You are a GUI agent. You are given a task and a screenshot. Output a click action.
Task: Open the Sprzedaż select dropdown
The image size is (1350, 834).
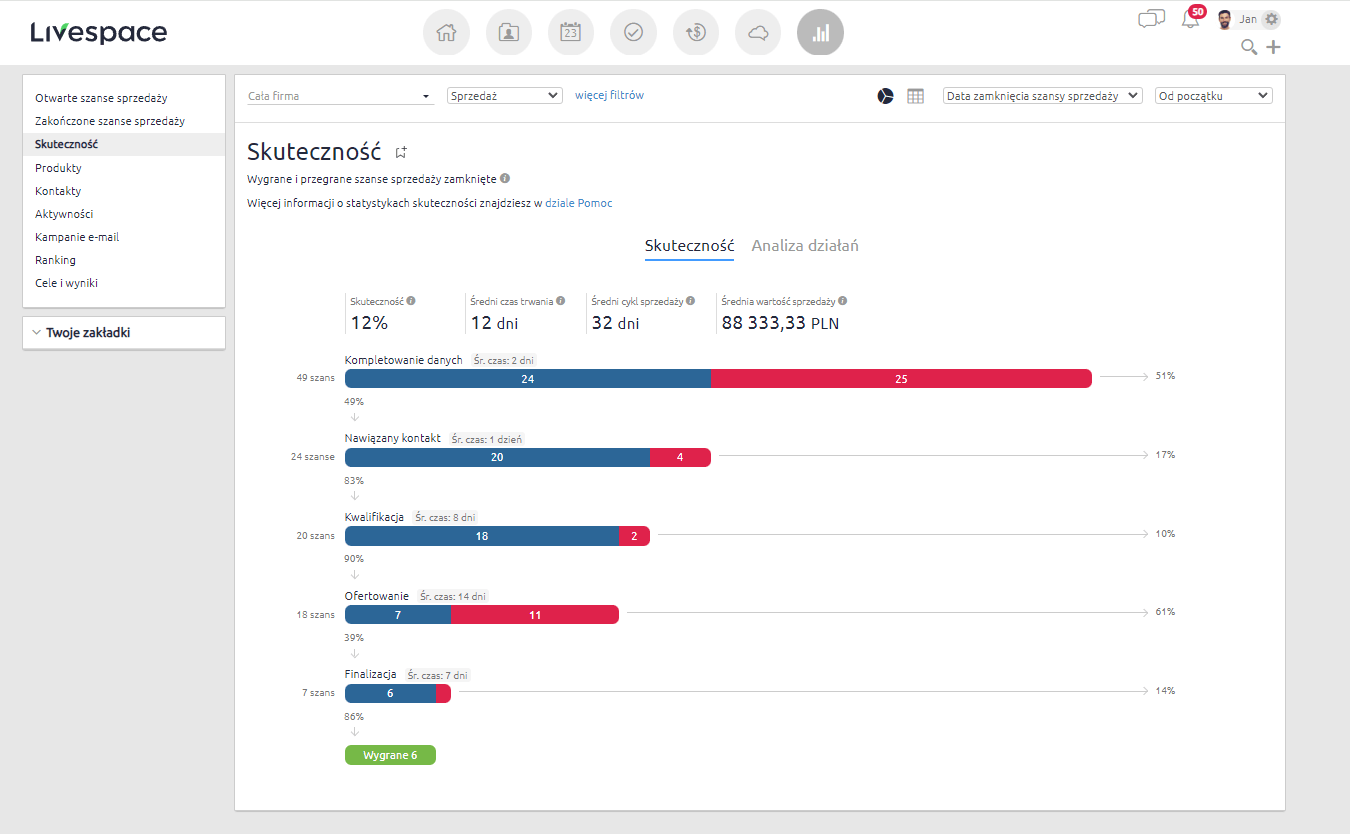pos(505,96)
